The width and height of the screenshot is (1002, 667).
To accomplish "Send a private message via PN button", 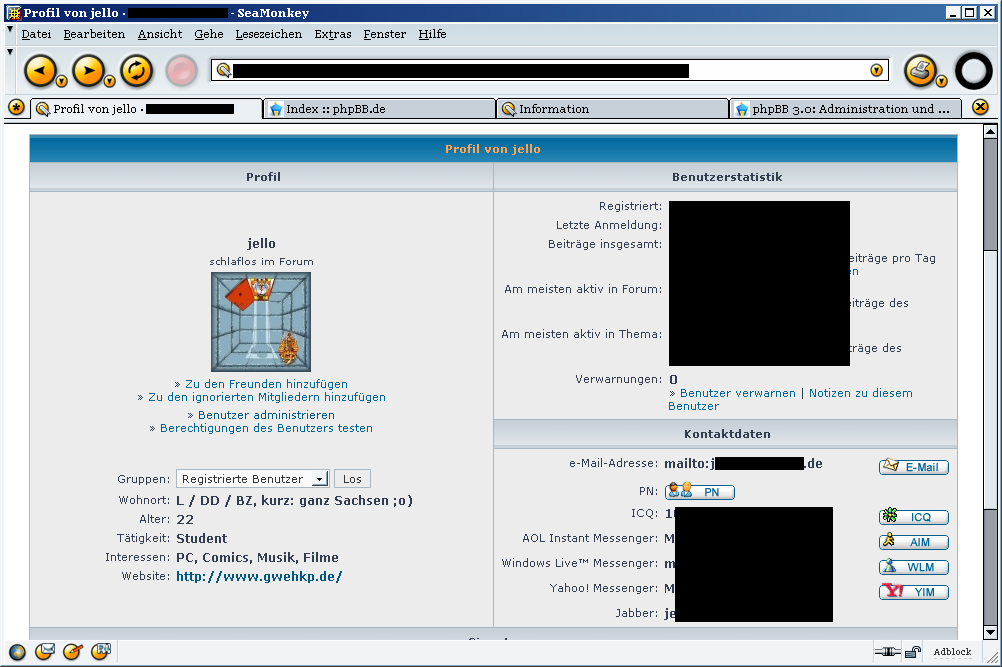I will 700,492.
